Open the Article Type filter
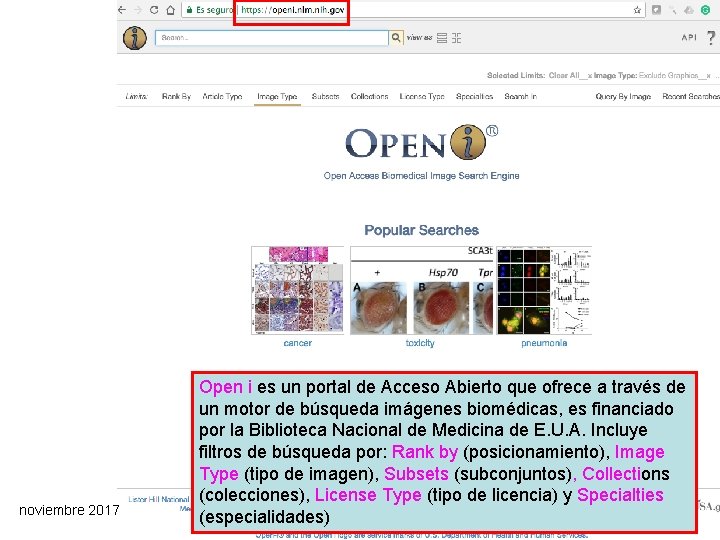This screenshot has height=540, width=720. (x=222, y=96)
